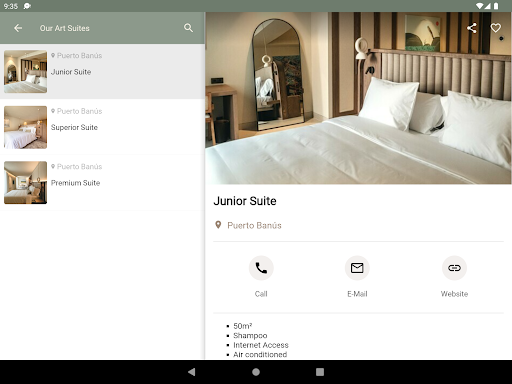
Task: Click the Junior Suite hero photo
Action: point(358,98)
